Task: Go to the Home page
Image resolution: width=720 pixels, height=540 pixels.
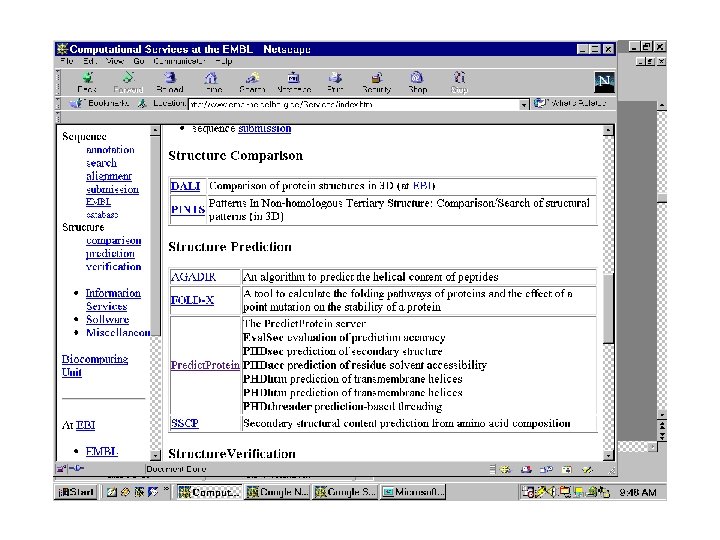Action: point(211,83)
